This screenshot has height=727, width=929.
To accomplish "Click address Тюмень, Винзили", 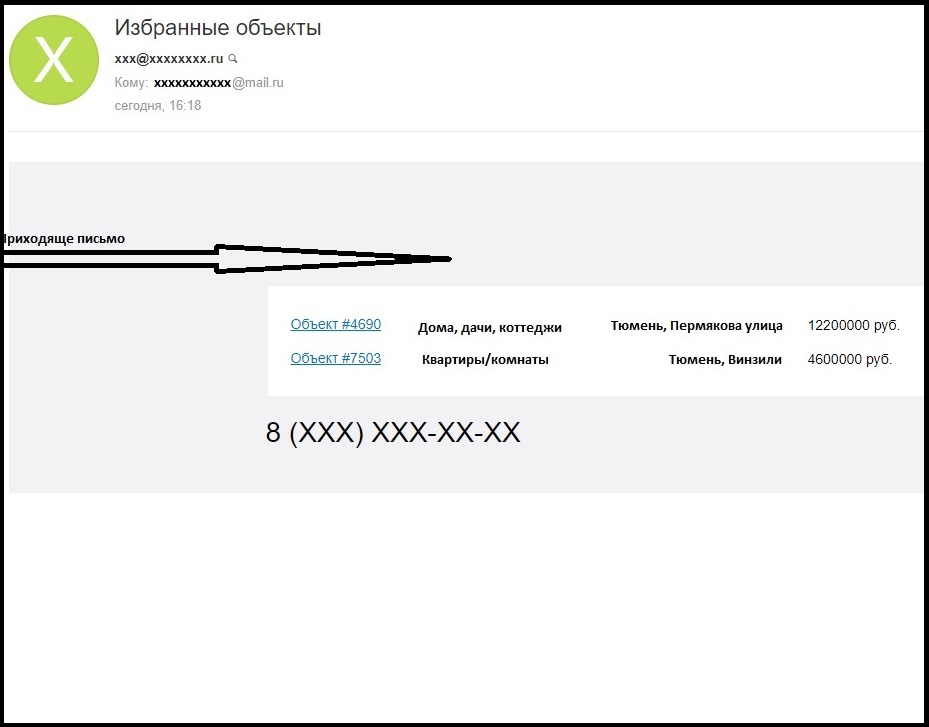I will [x=725, y=360].
